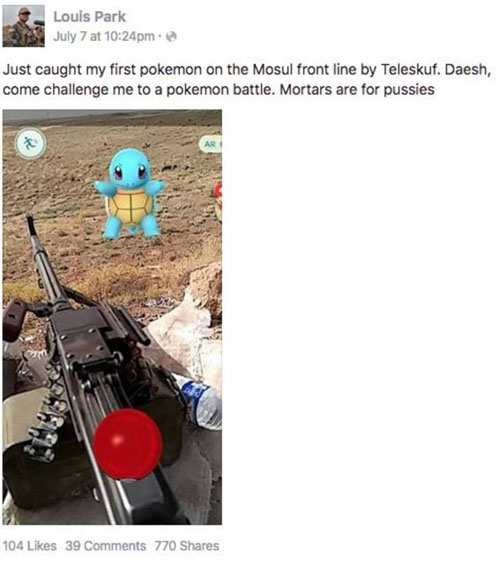Toggle the AR mode switch

point(211,145)
